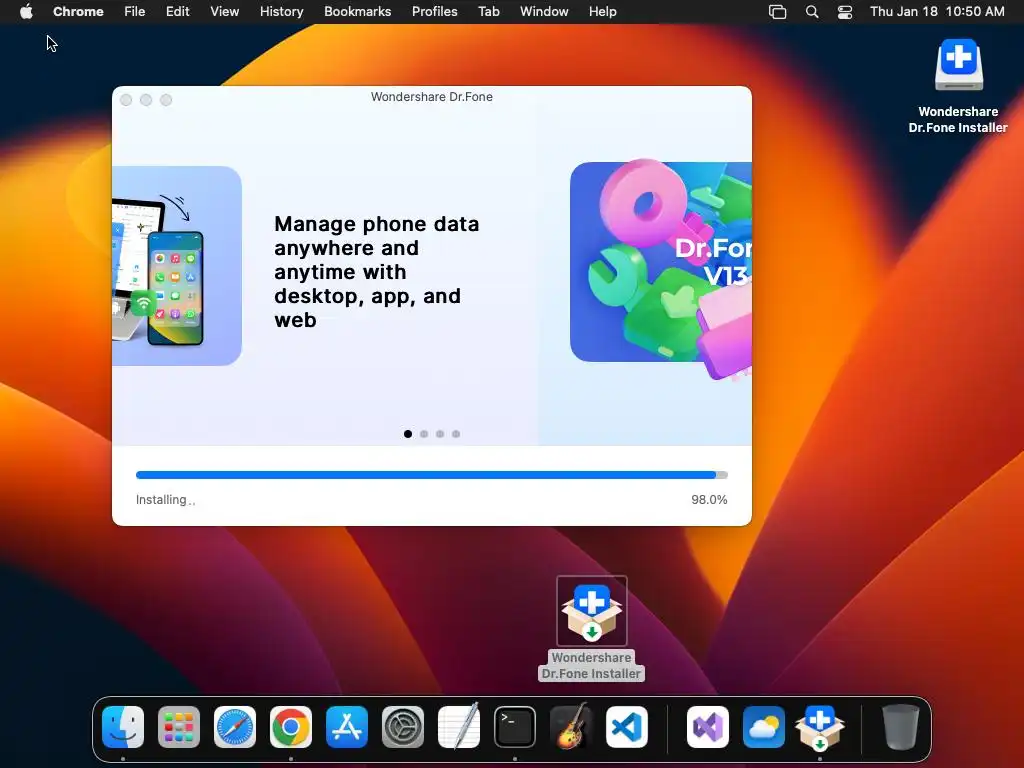Click Dr.Fone Installer icon in the Dock
The image size is (1024, 768).
(820, 727)
